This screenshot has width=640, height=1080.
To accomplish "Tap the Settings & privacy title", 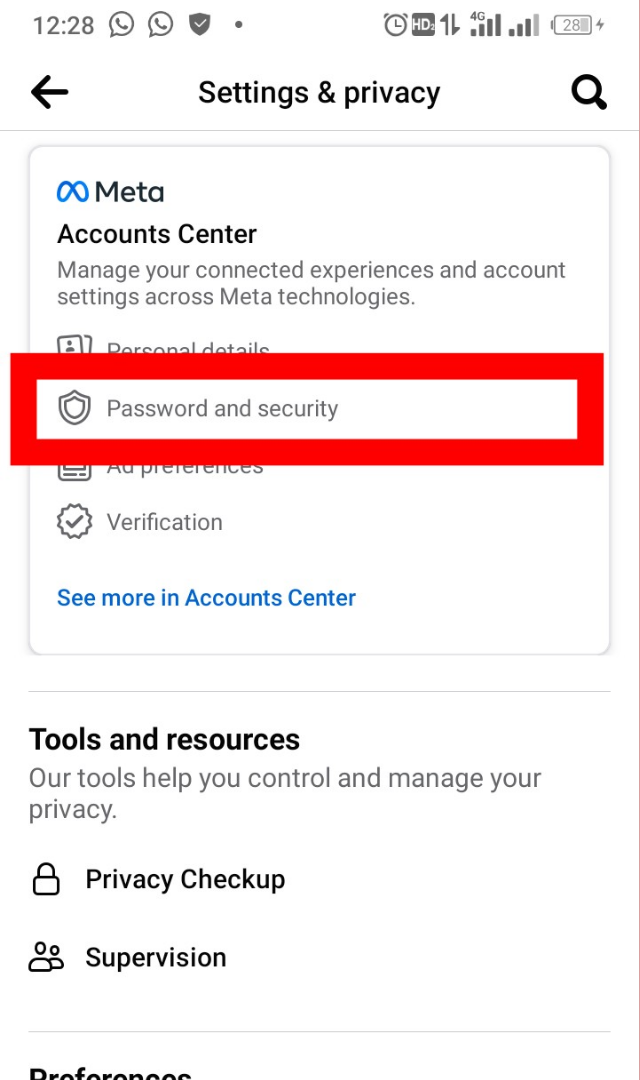I will click(319, 93).
